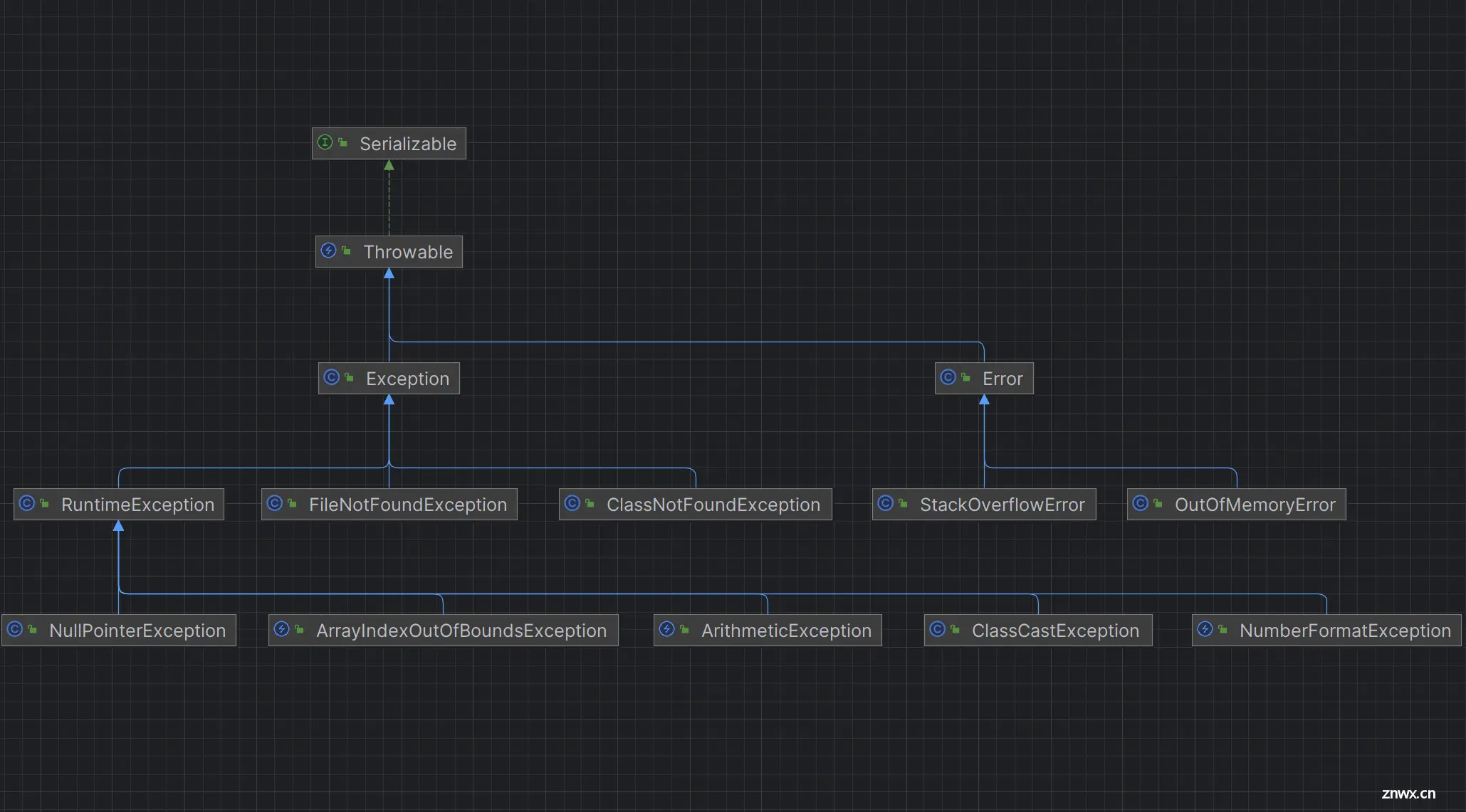Screen dimensions: 1466x812
Task: Click the class icon beside NullPointerException
Action: 14,629
